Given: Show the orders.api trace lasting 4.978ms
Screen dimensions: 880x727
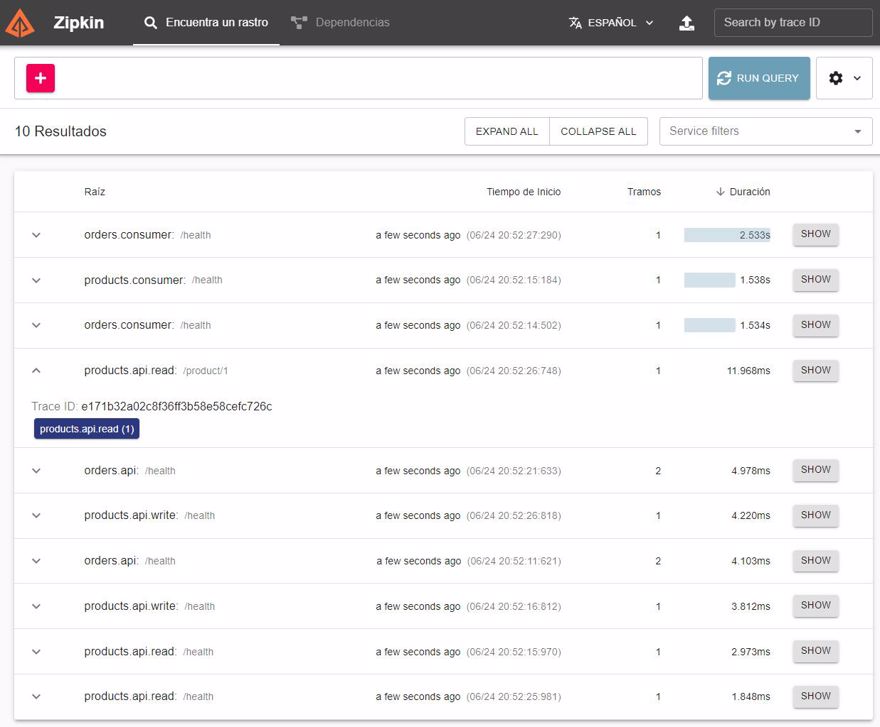Looking at the screenshot, I should click(815, 470).
